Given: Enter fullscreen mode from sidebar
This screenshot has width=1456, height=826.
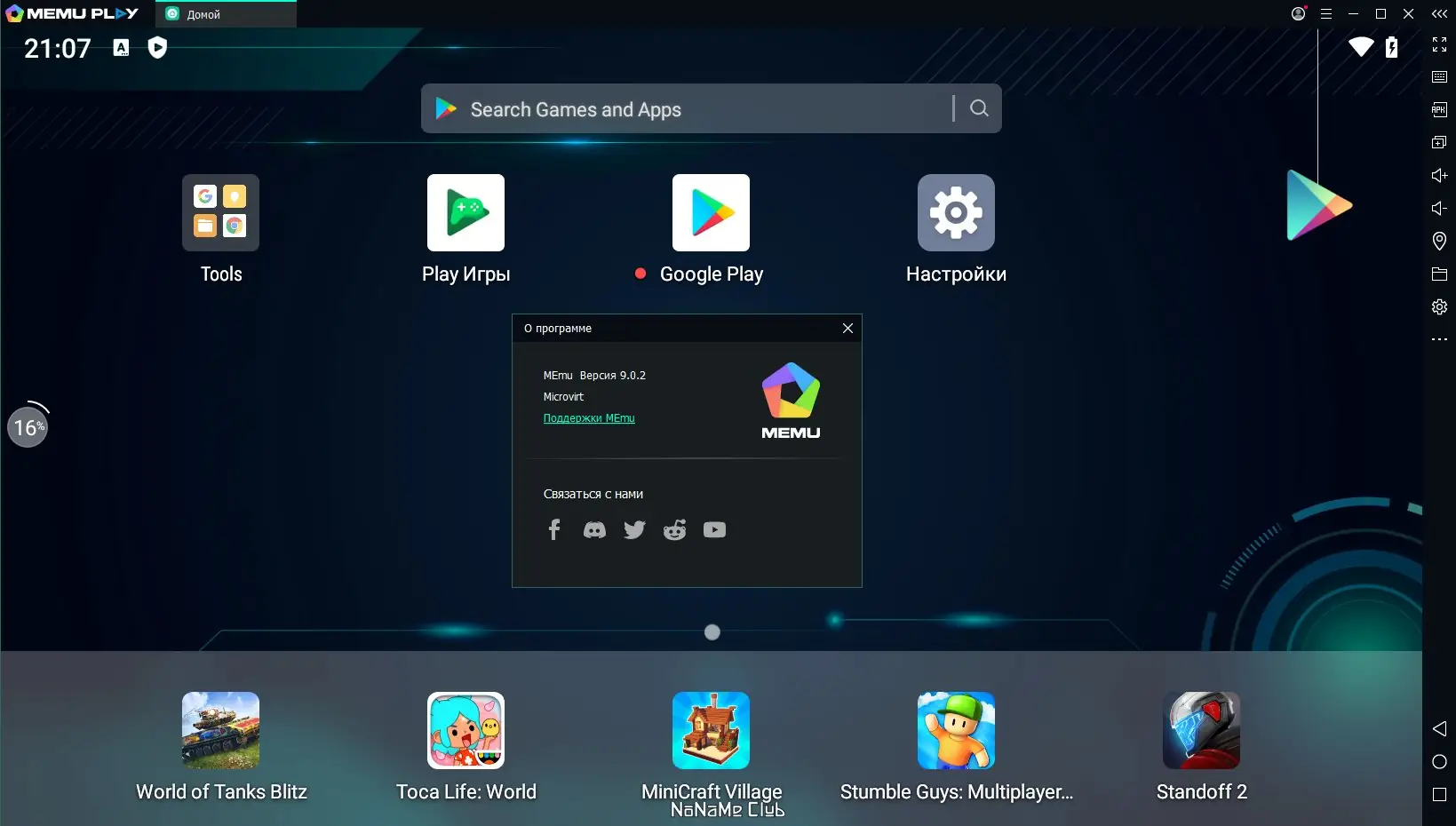Looking at the screenshot, I should 1440,44.
